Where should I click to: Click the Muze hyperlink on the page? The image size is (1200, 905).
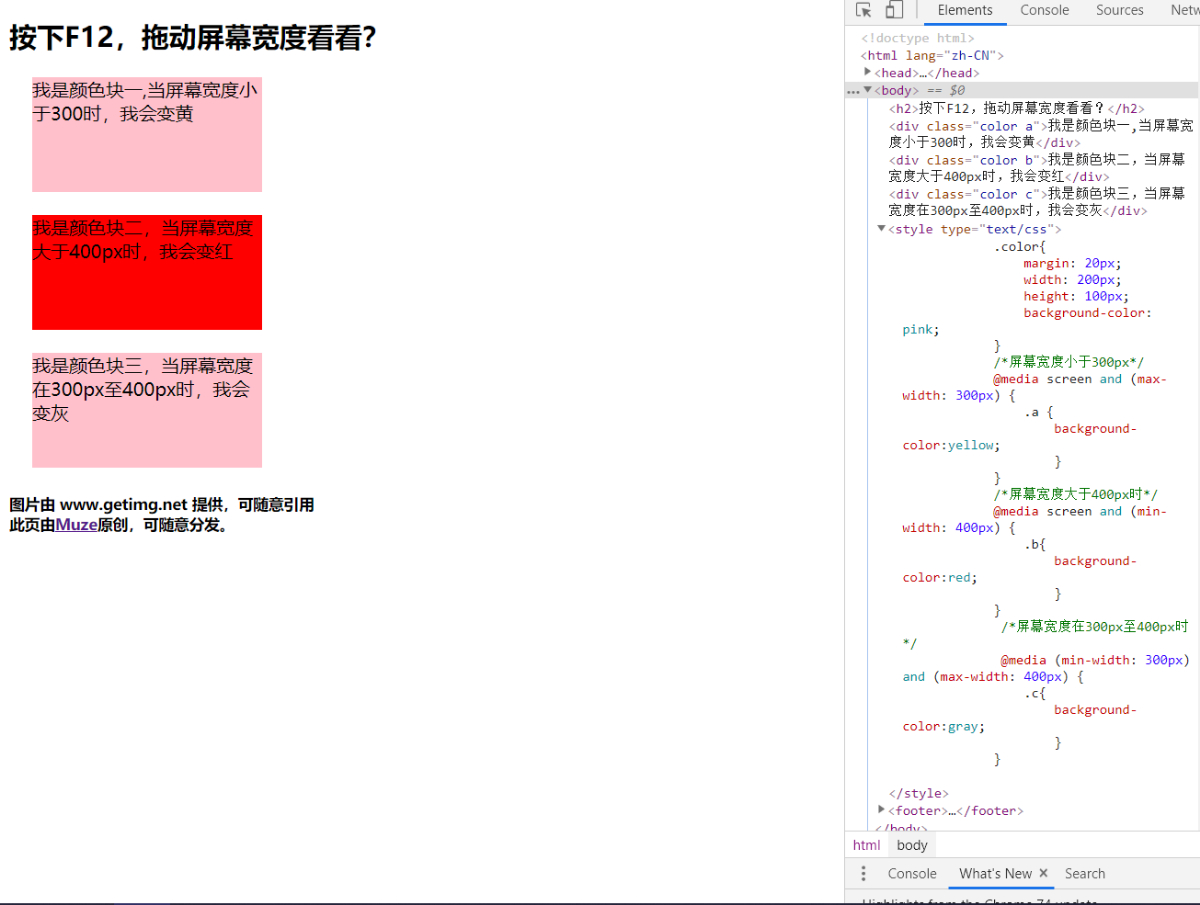(78, 524)
